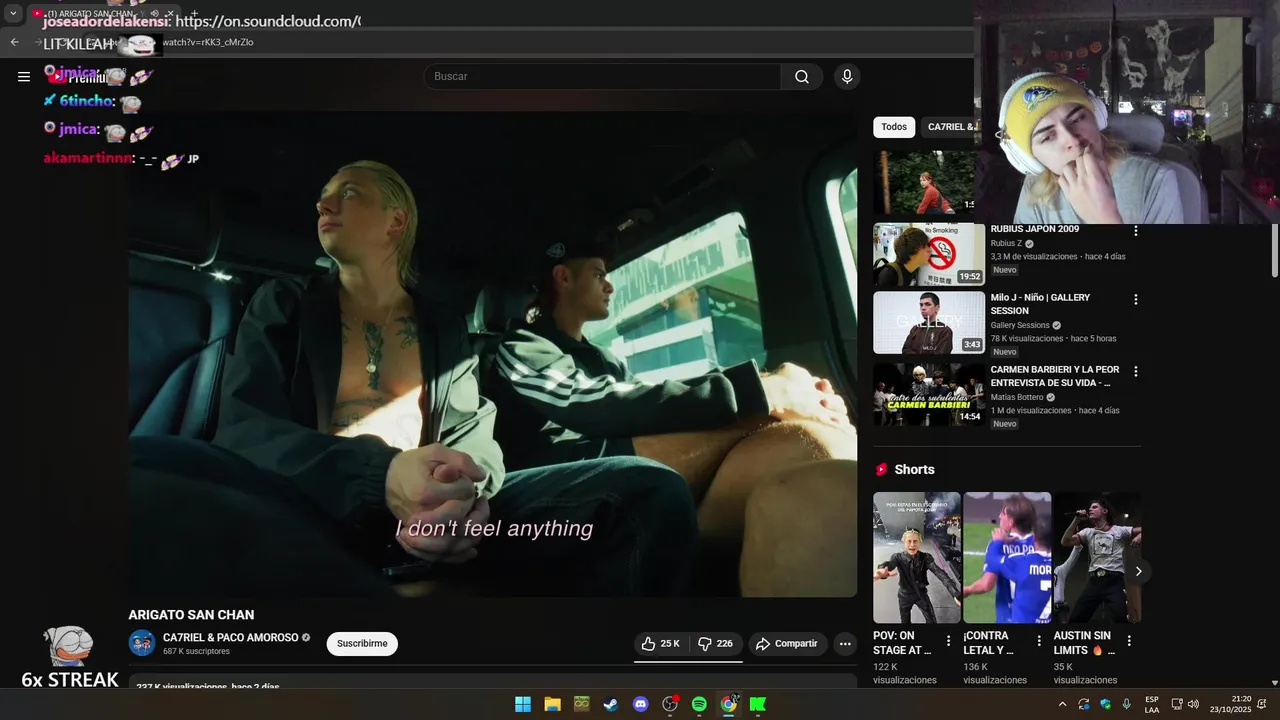The width and height of the screenshot is (1280, 720).
Task: Open OBS icon with red badge
Action: pyautogui.click(x=670, y=704)
